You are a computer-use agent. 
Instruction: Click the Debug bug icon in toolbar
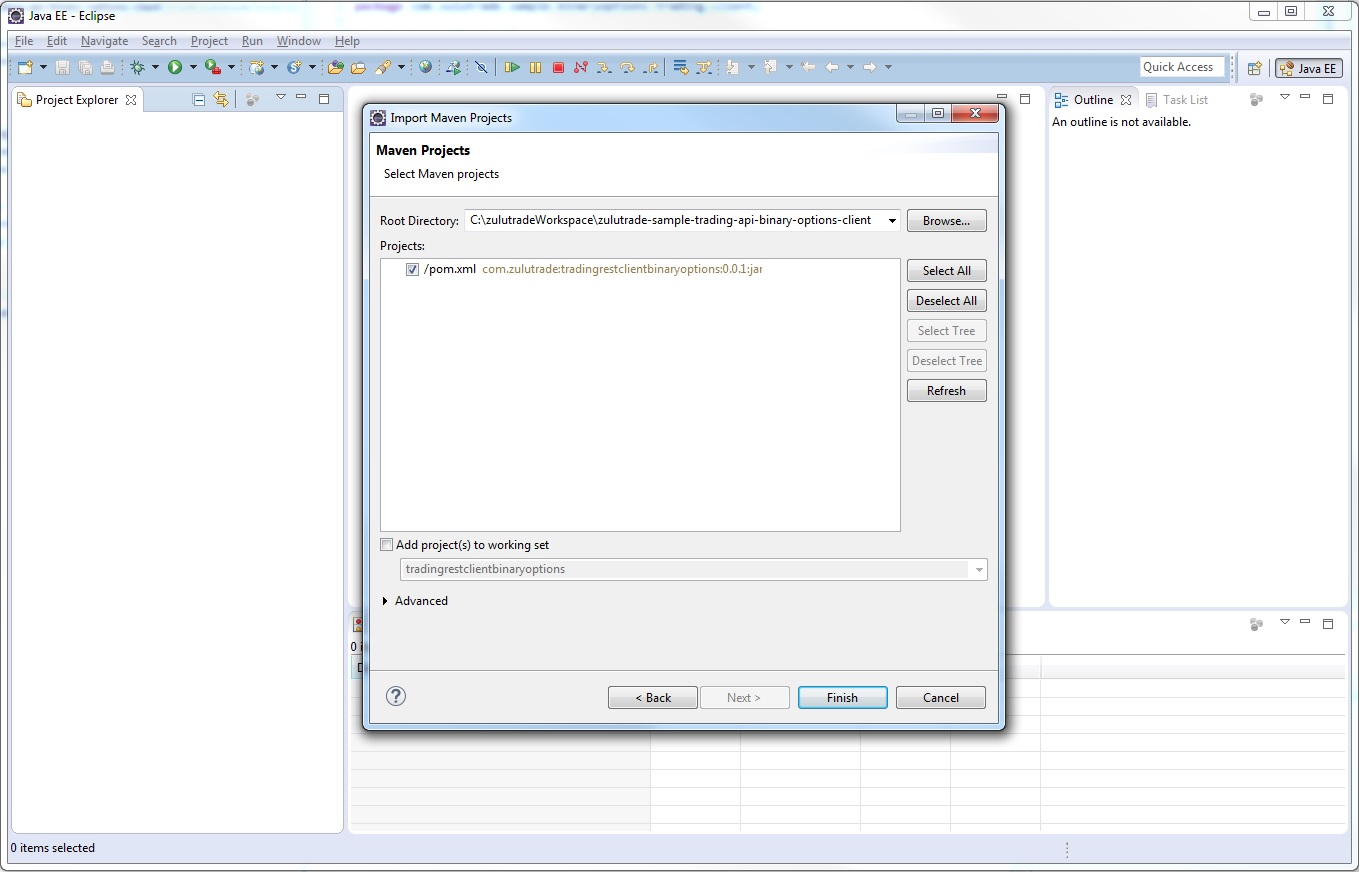(138, 68)
